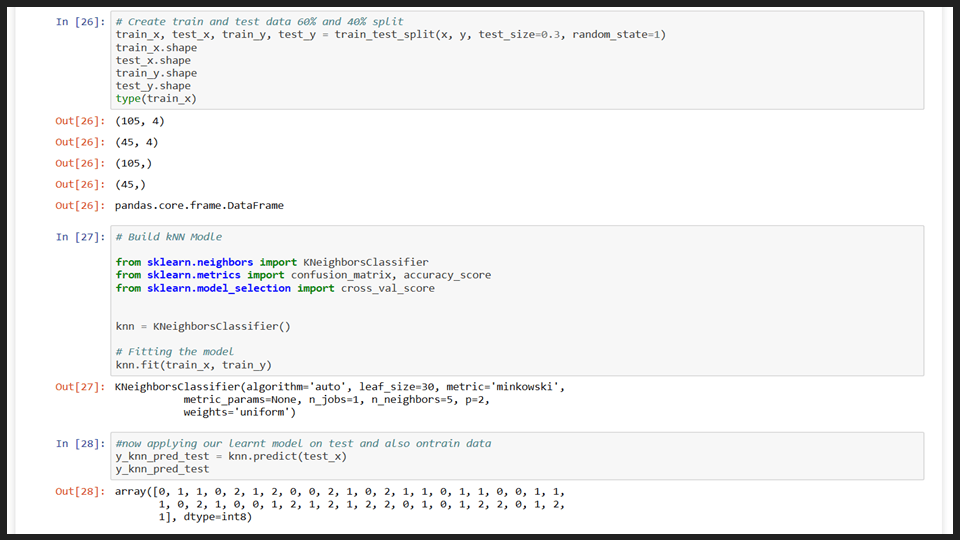
Task: Click the In [27] prompt label
Action: tap(80, 237)
